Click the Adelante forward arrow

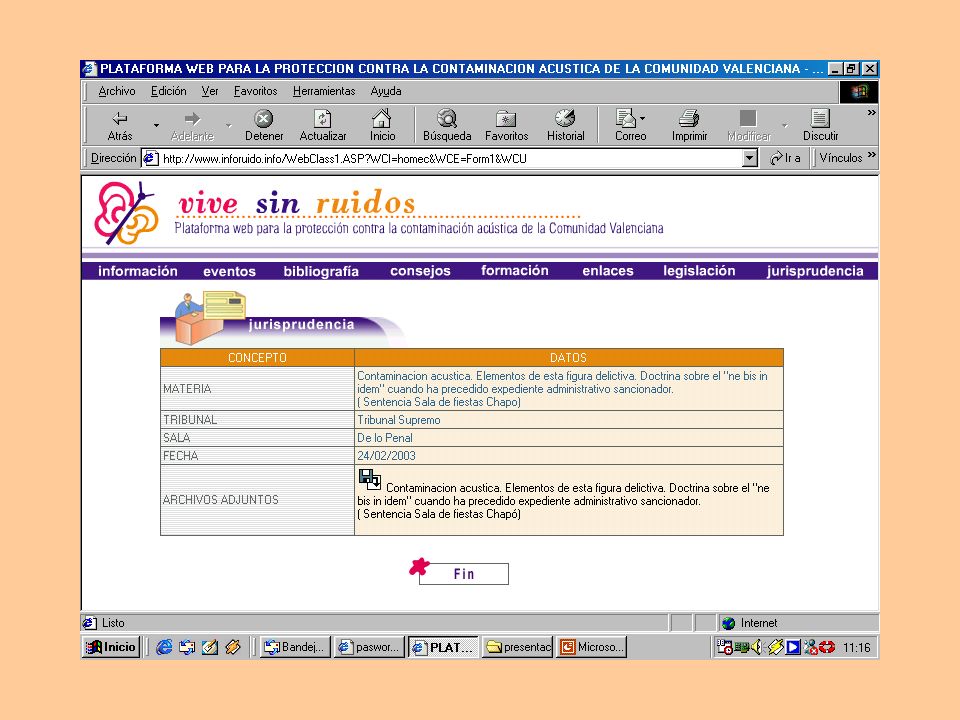192,126
